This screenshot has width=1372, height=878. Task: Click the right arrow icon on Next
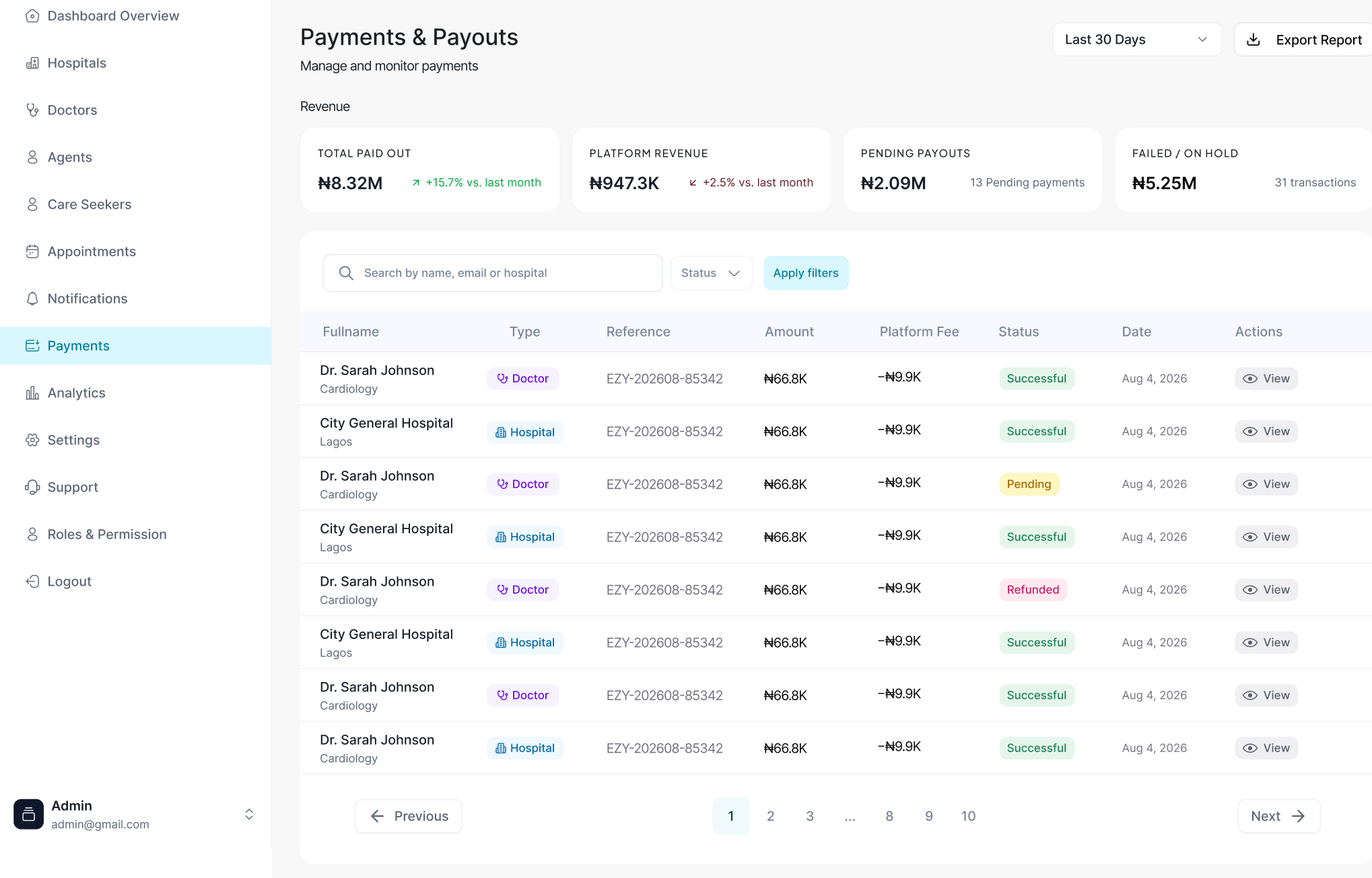pos(1299,816)
